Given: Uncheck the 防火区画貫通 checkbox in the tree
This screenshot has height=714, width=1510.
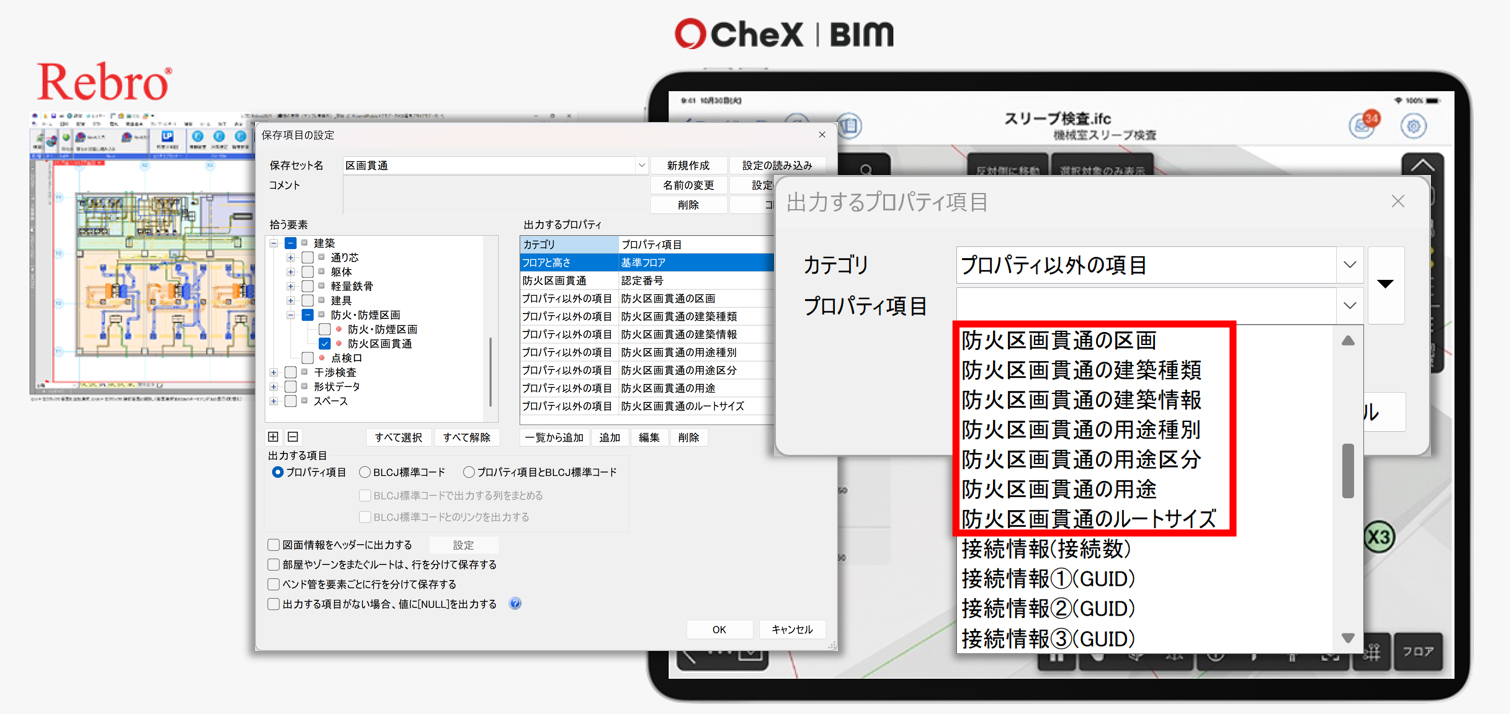Looking at the screenshot, I should pos(325,344).
